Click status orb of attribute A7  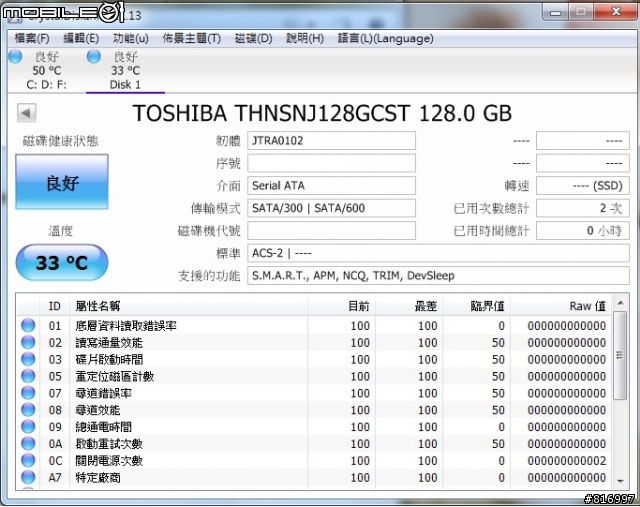(x=28, y=477)
